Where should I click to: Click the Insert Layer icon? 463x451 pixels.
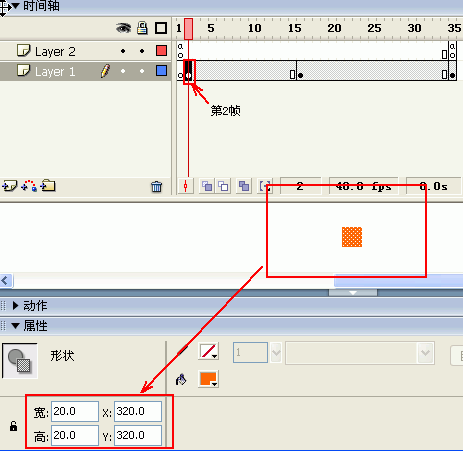(x=9, y=186)
